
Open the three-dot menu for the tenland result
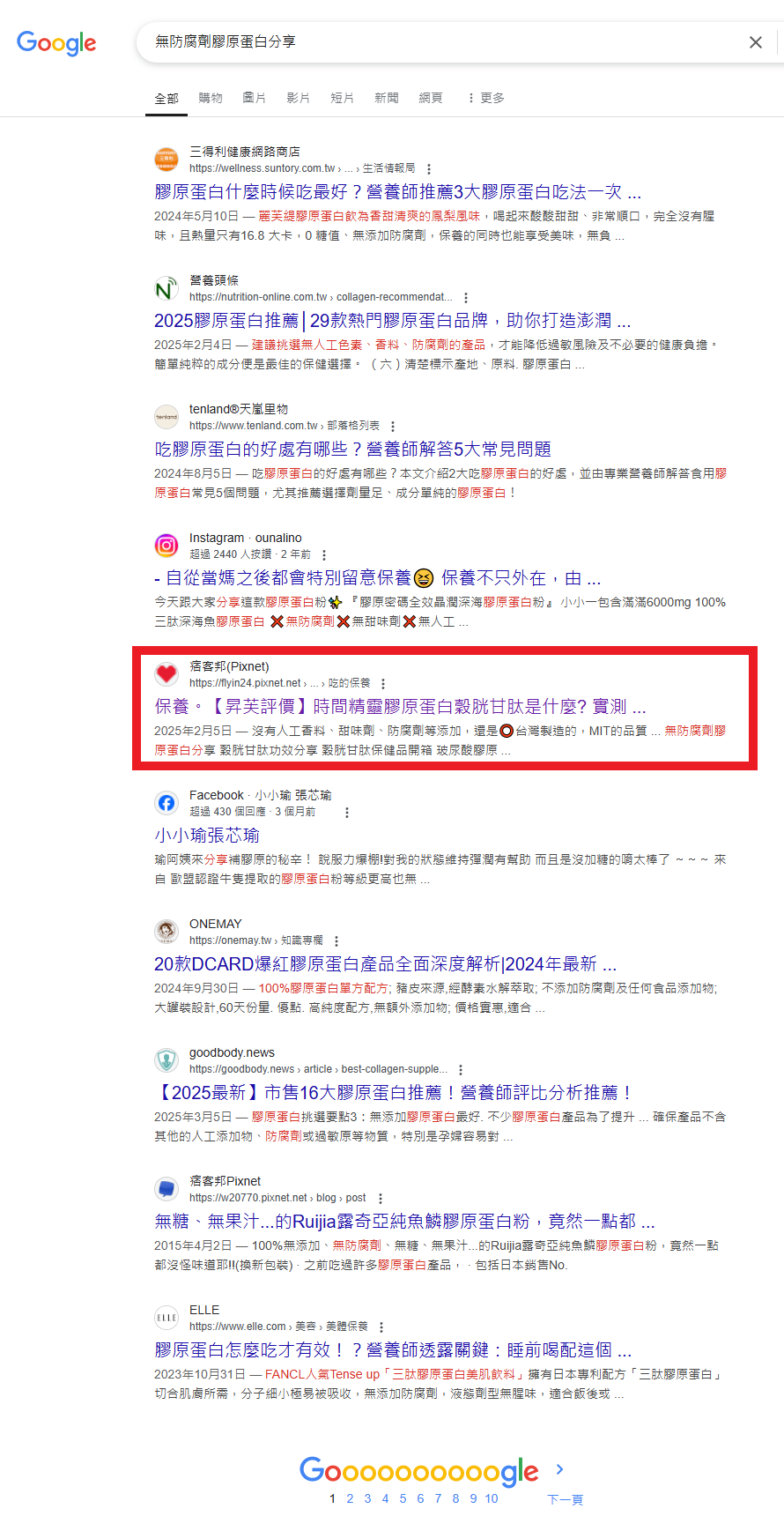(x=393, y=427)
